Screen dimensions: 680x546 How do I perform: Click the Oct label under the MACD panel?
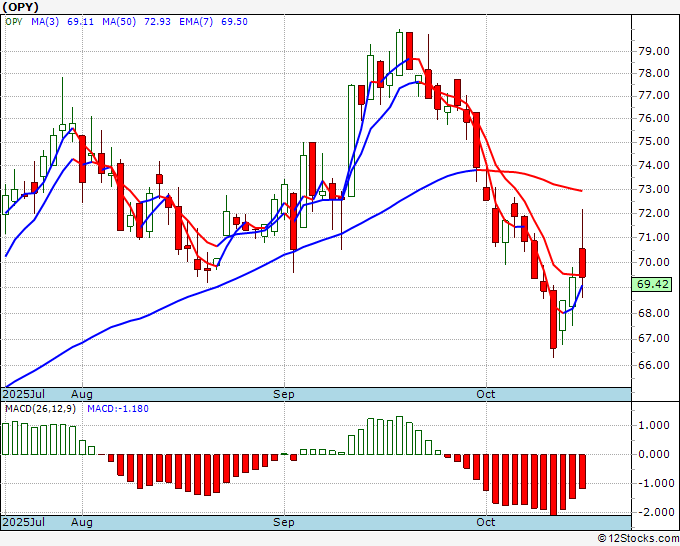click(x=485, y=522)
